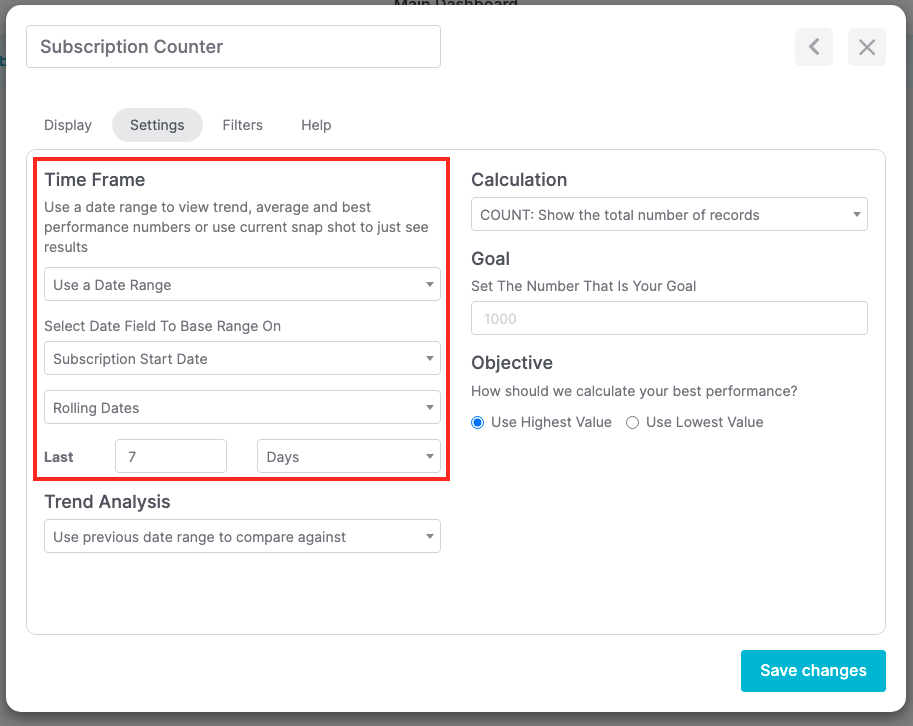The image size is (913, 726).
Task: Expand the chevron on the Calculation dropdown
Action: point(856,214)
